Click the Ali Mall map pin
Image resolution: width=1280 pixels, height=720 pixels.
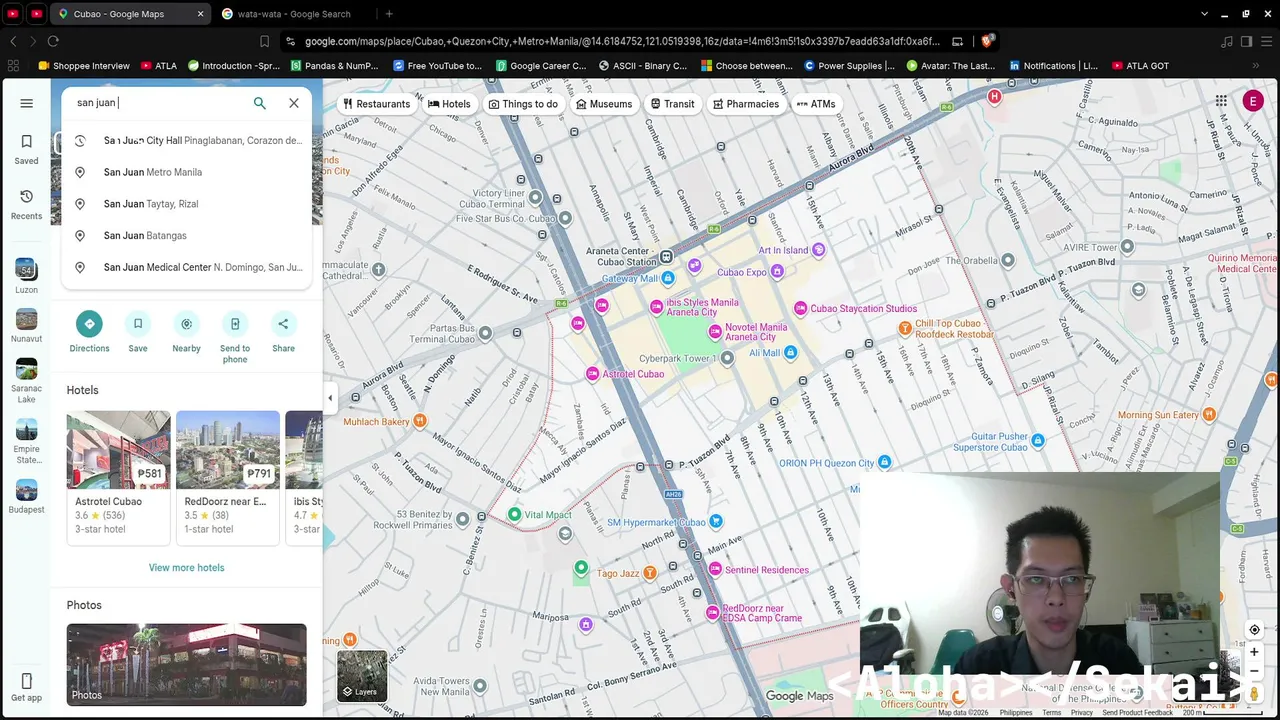pos(790,352)
